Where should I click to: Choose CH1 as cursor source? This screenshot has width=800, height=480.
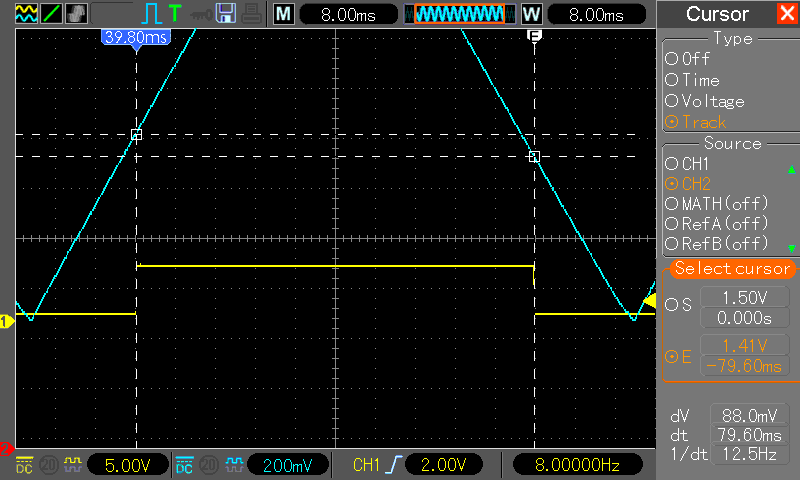pos(687,164)
